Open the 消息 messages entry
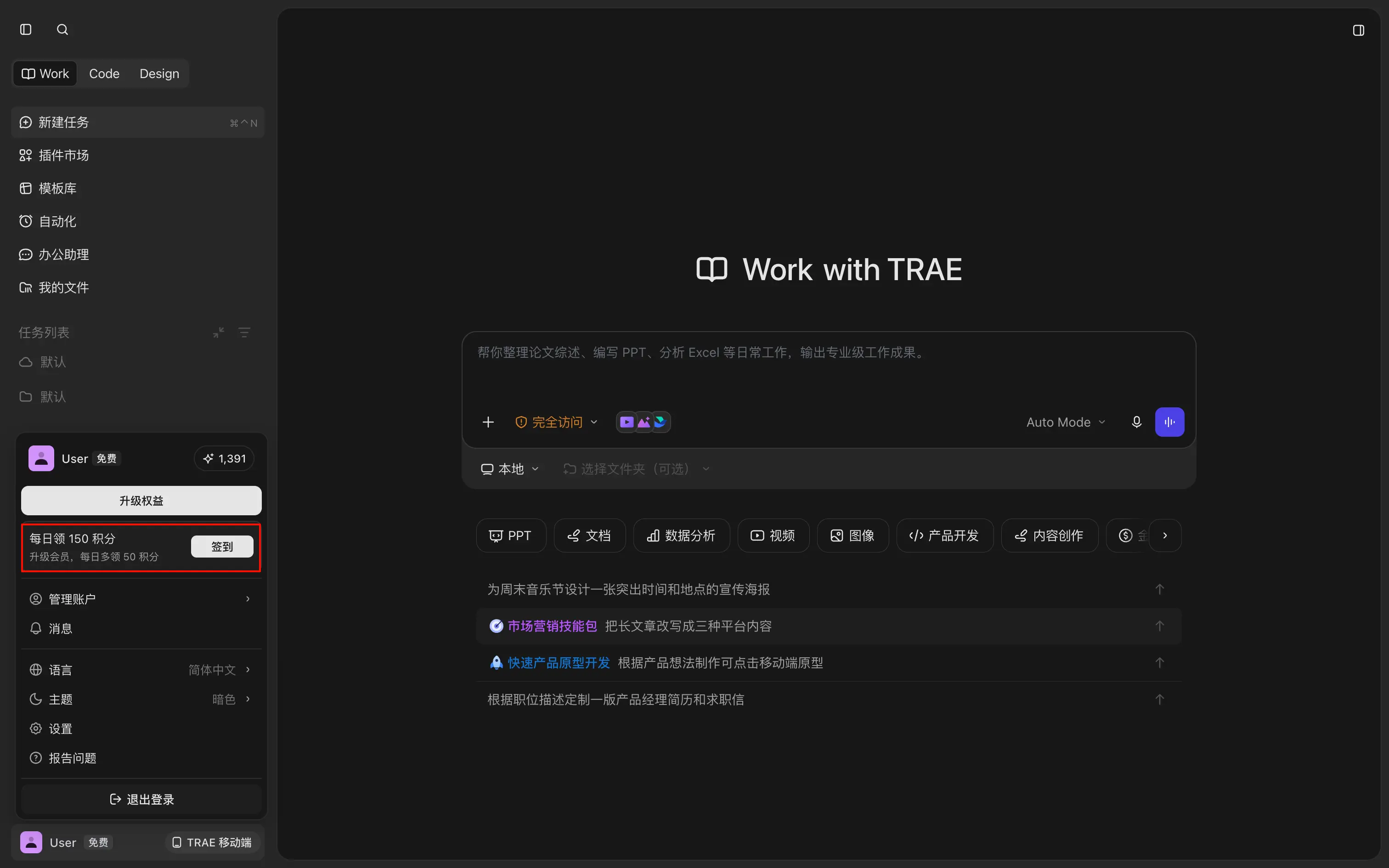The height and width of the screenshot is (868, 1389). [x=141, y=629]
